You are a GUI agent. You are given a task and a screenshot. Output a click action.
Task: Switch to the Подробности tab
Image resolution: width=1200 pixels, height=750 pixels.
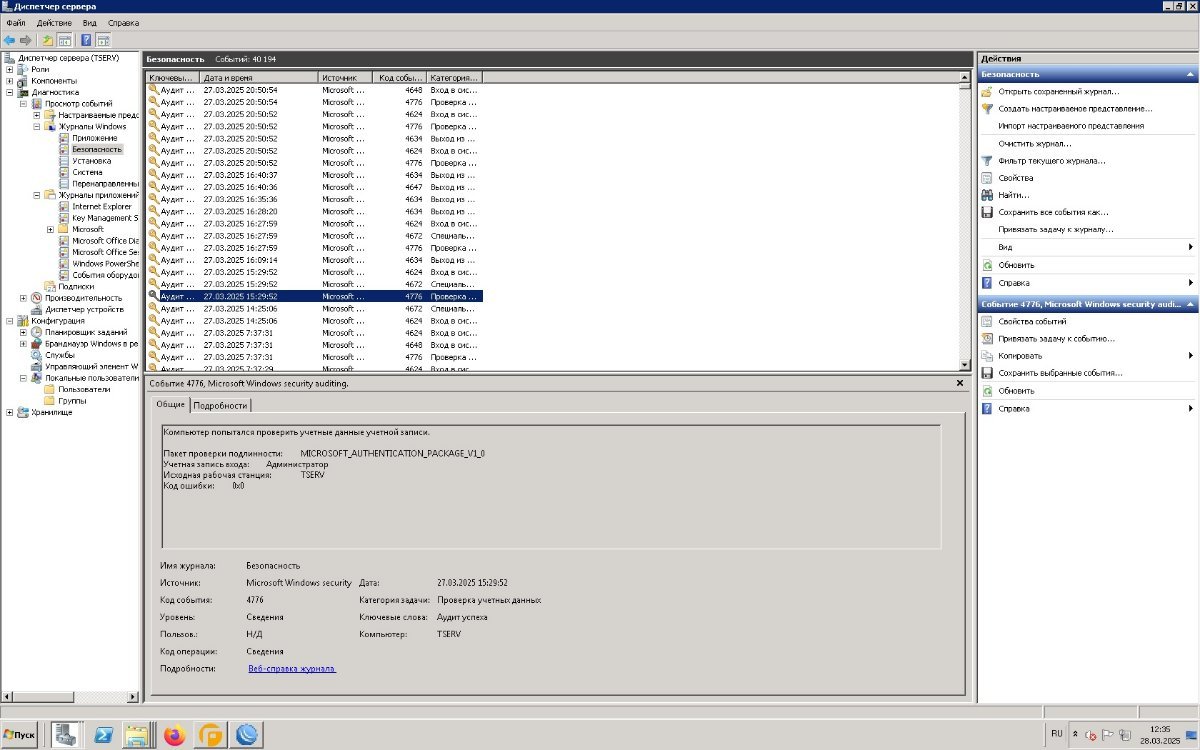pos(220,405)
